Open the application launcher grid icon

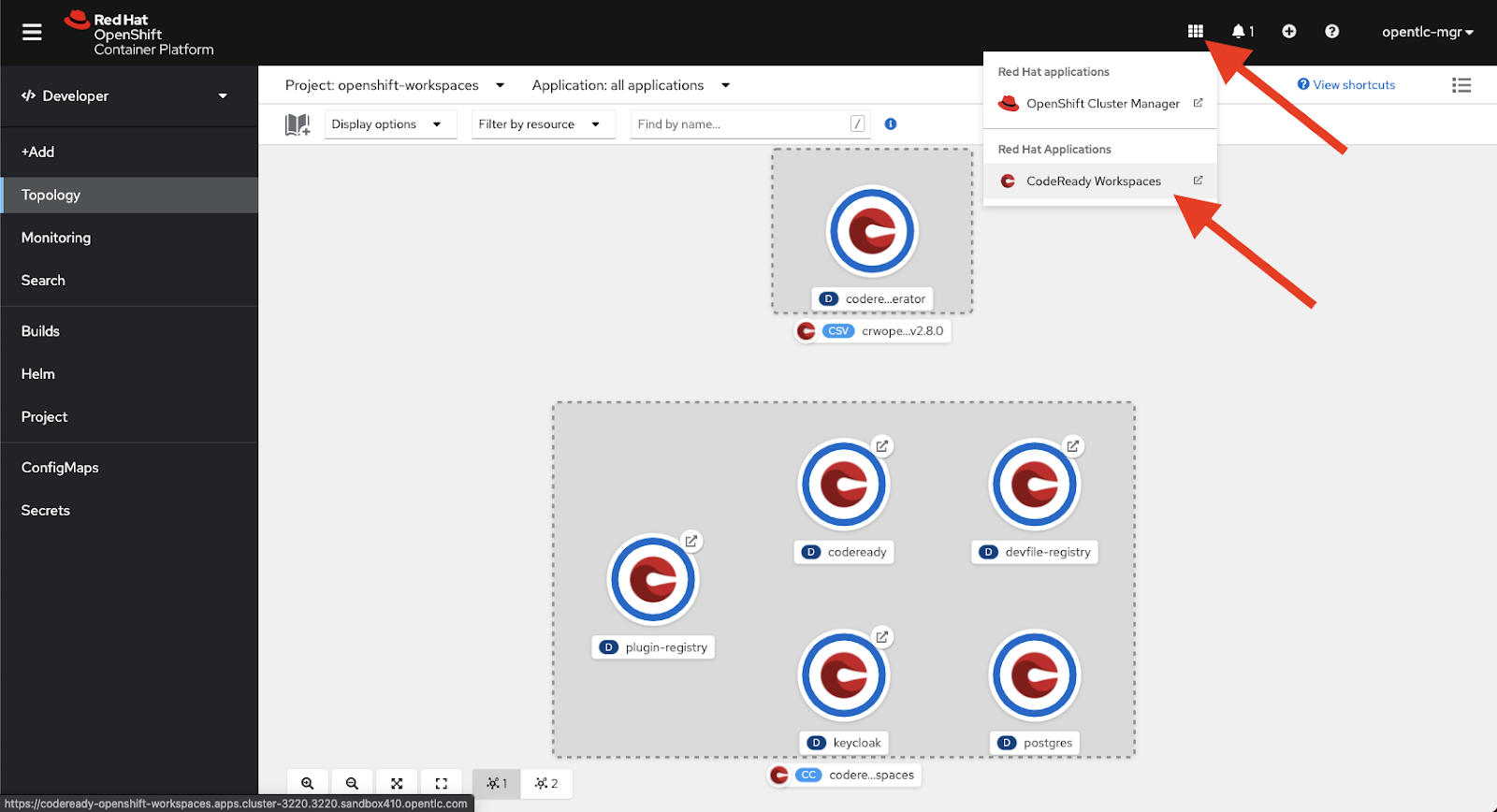tap(1195, 31)
